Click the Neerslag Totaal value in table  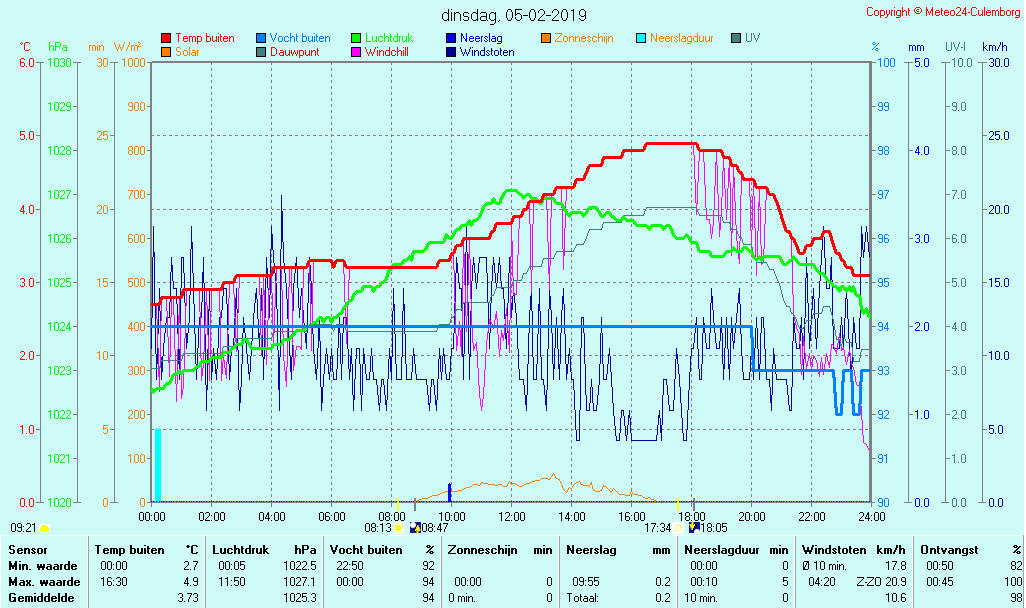tap(663, 597)
